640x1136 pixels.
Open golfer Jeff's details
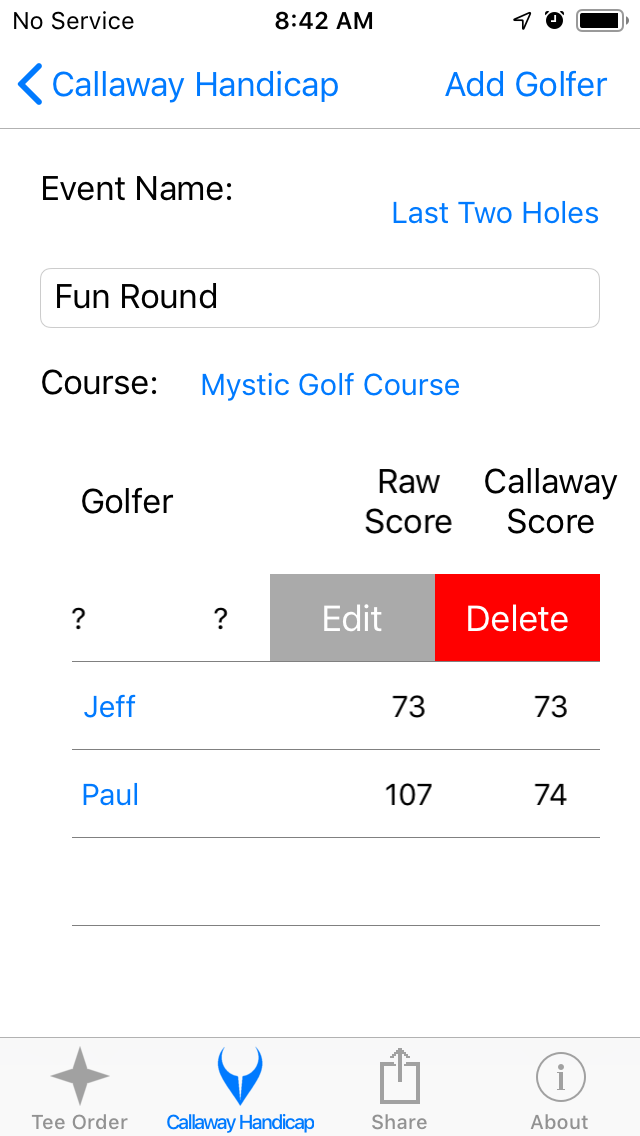coord(110,706)
